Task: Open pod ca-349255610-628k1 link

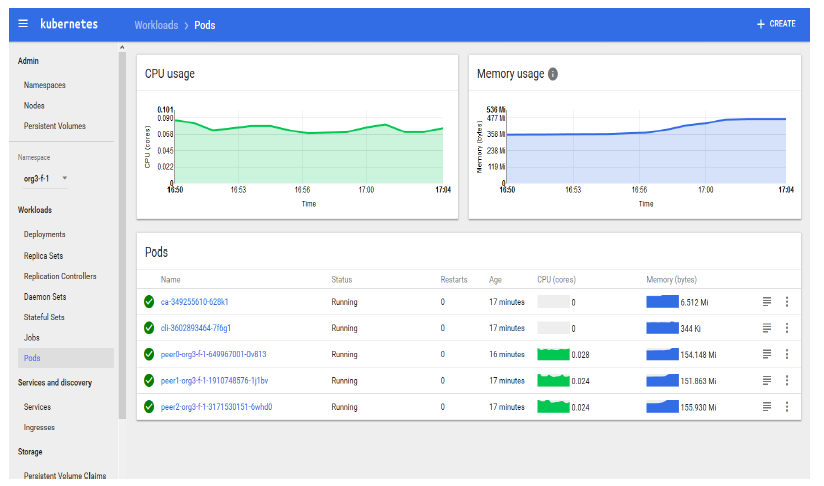Action: pyautogui.click(x=194, y=302)
